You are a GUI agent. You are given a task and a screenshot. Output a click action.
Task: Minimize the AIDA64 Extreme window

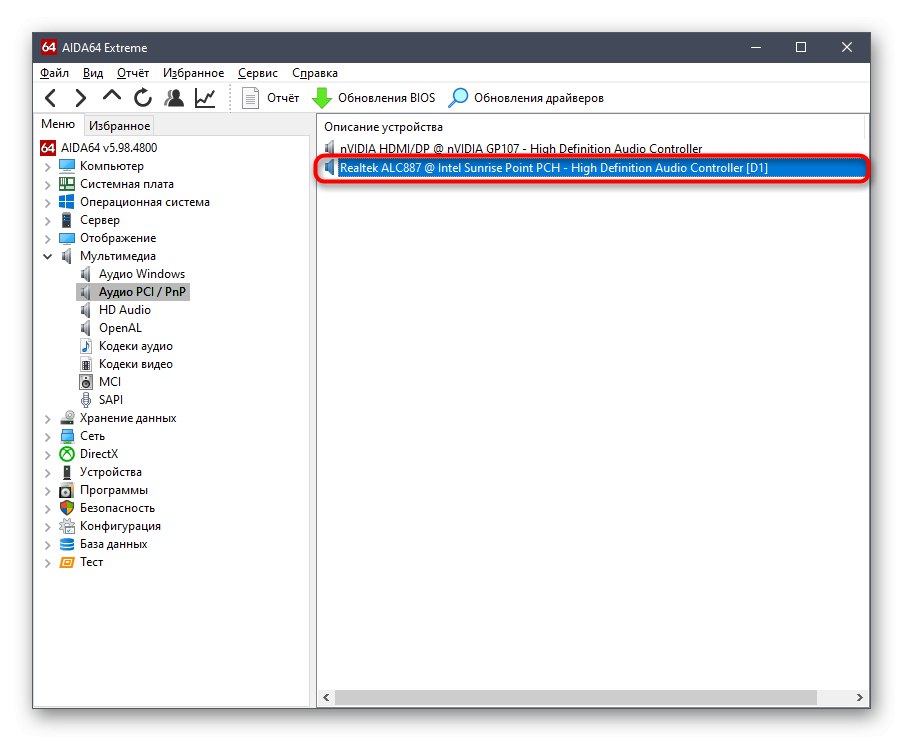pos(756,47)
